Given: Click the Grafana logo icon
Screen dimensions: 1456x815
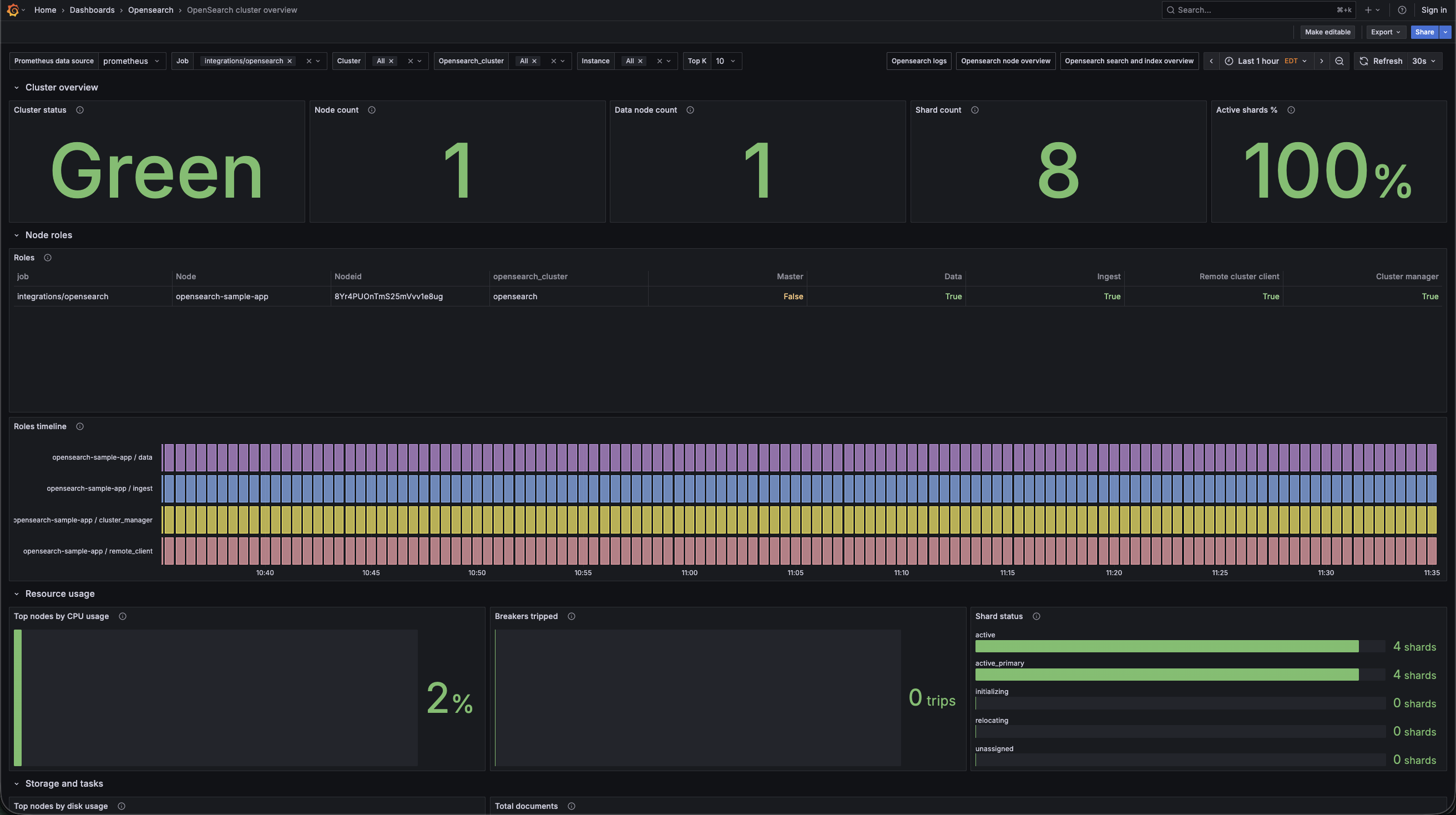Looking at the screenshot, I should coord(13,10).
